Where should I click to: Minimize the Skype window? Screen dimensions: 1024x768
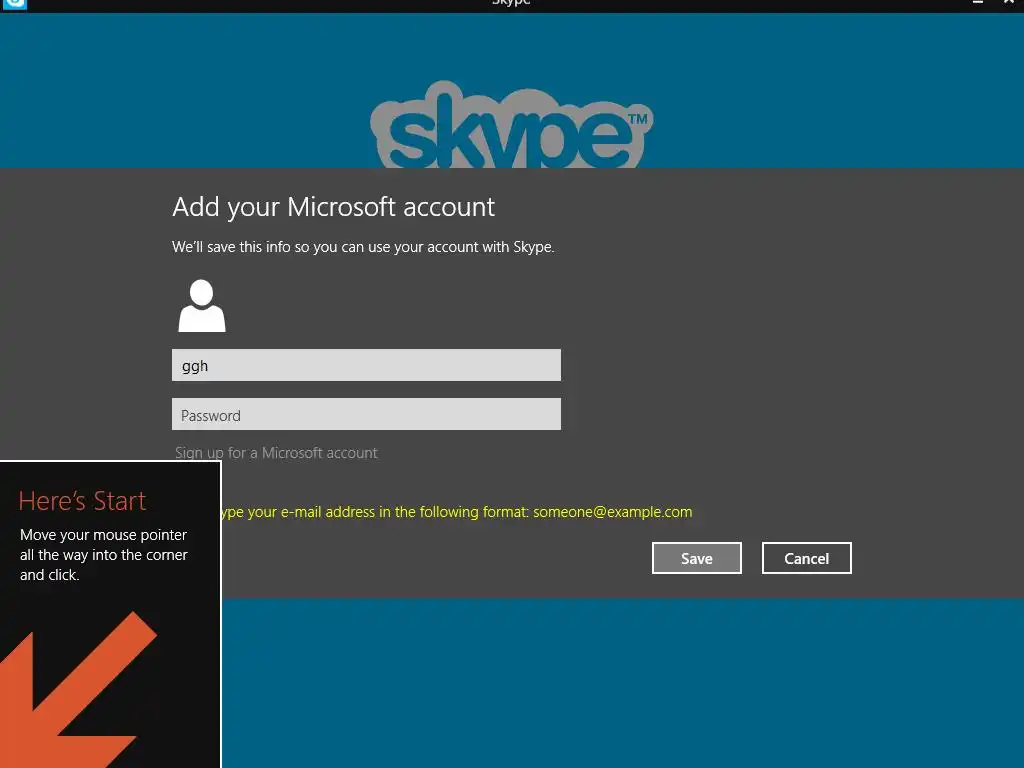click(x=978, y=3)
